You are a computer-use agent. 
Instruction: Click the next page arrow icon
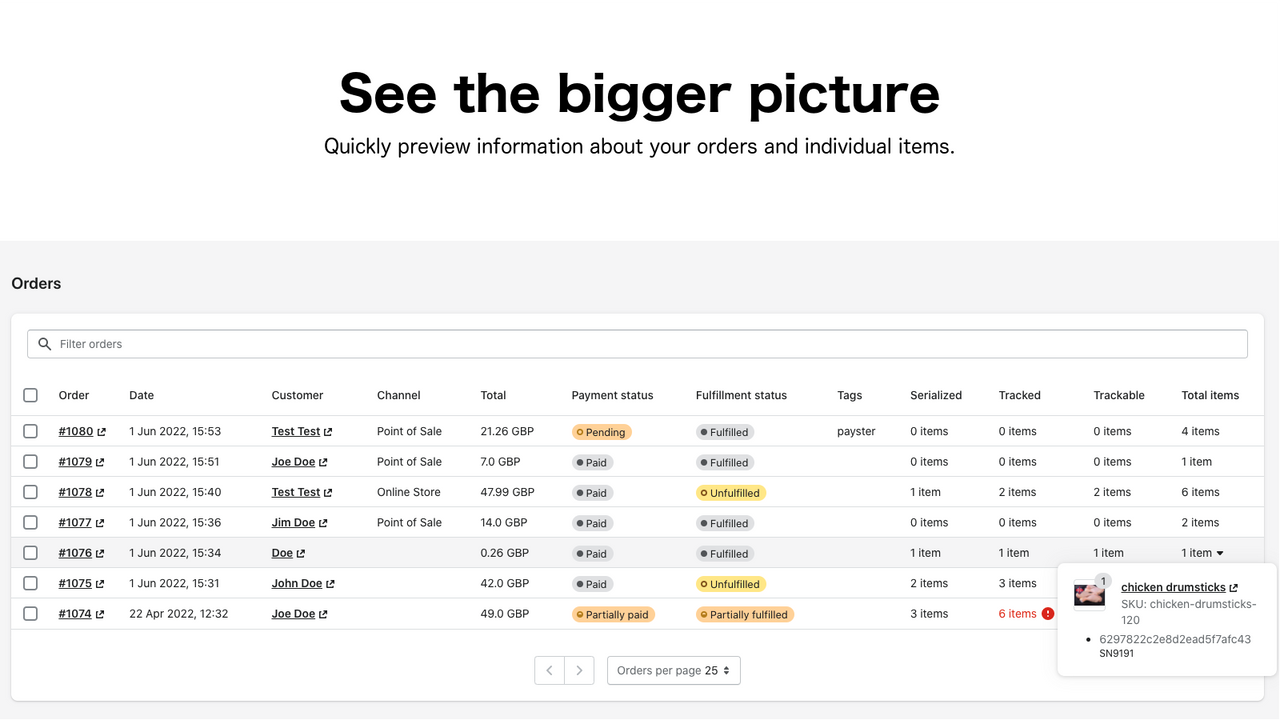pos(579,670)
